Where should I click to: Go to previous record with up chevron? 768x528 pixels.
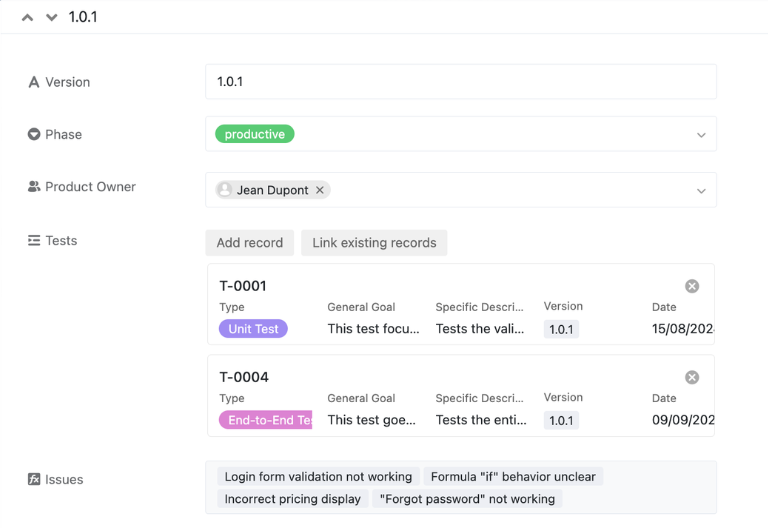coord(28,17)
